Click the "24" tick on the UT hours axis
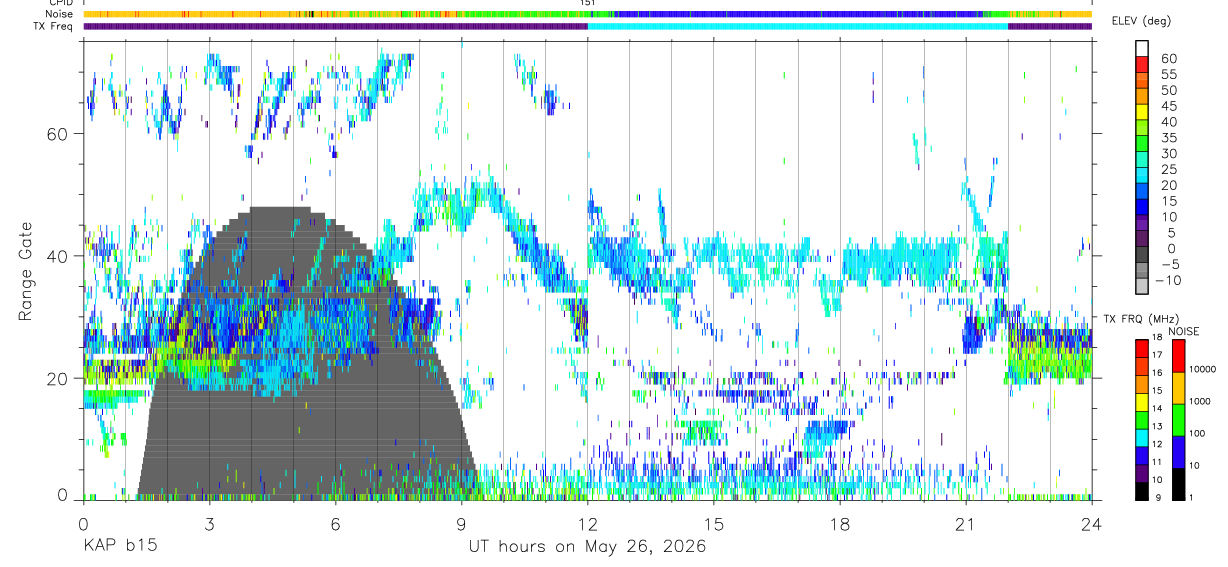Screen dimensions: 1228x567 (x=1091, y=524)
